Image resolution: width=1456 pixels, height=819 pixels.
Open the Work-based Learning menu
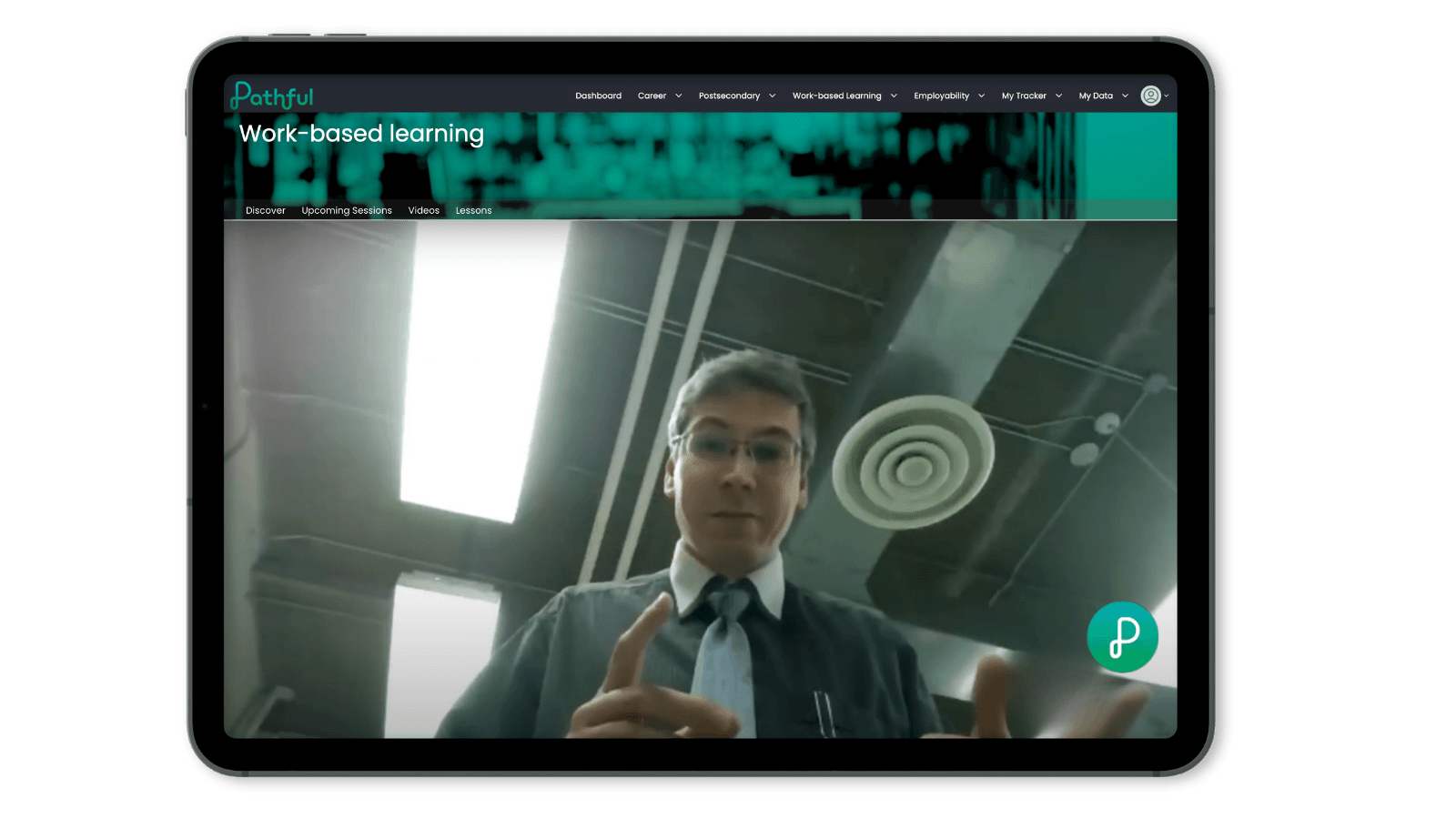(x=836, y=96)
